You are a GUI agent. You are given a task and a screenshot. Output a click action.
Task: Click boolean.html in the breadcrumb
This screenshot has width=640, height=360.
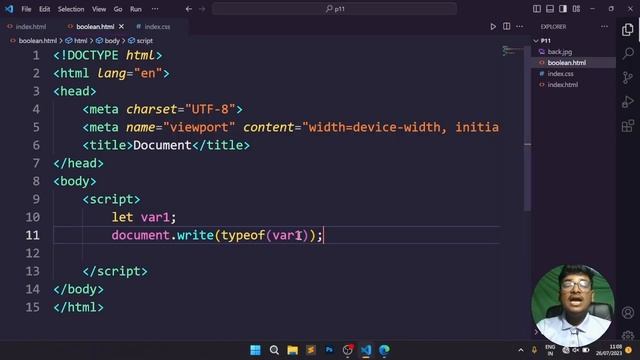pos(38,41)
